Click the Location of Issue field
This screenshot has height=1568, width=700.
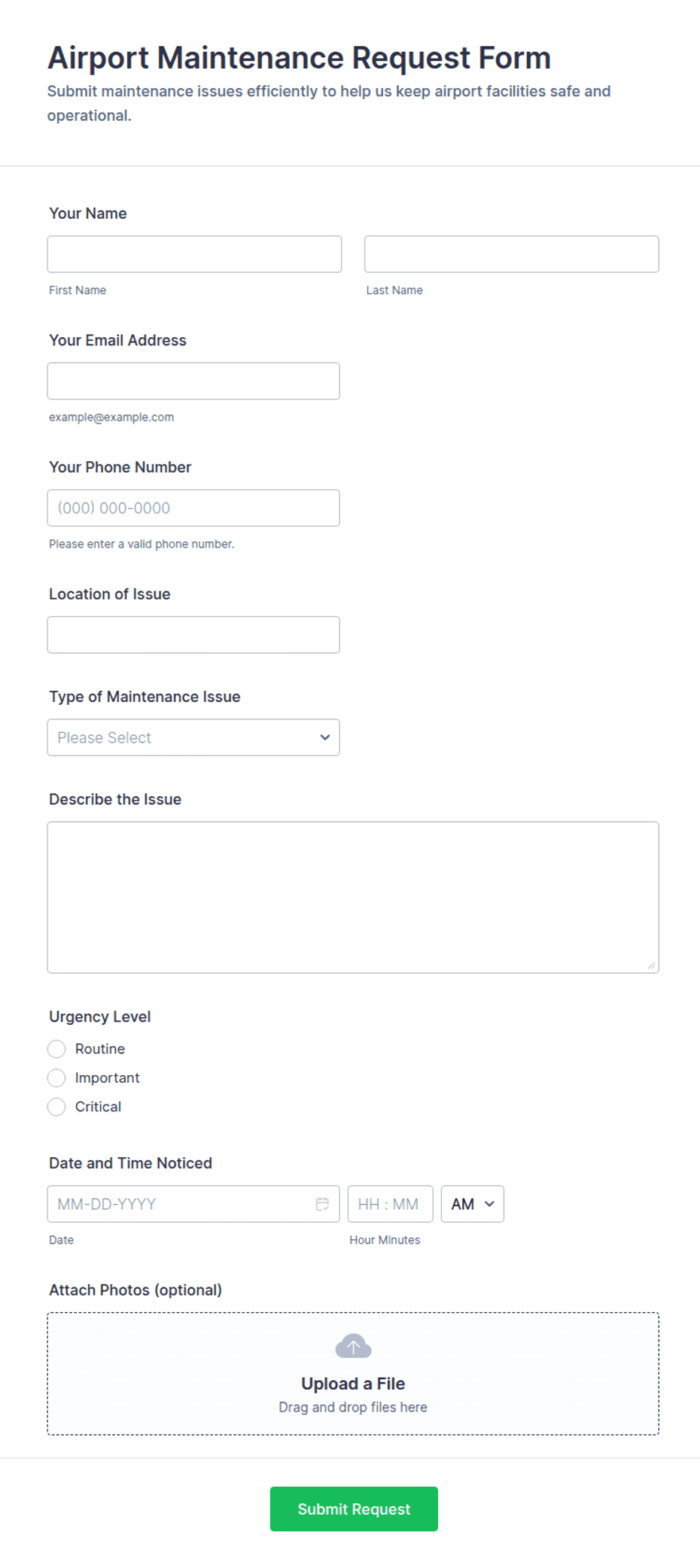[x=193, y=635]
